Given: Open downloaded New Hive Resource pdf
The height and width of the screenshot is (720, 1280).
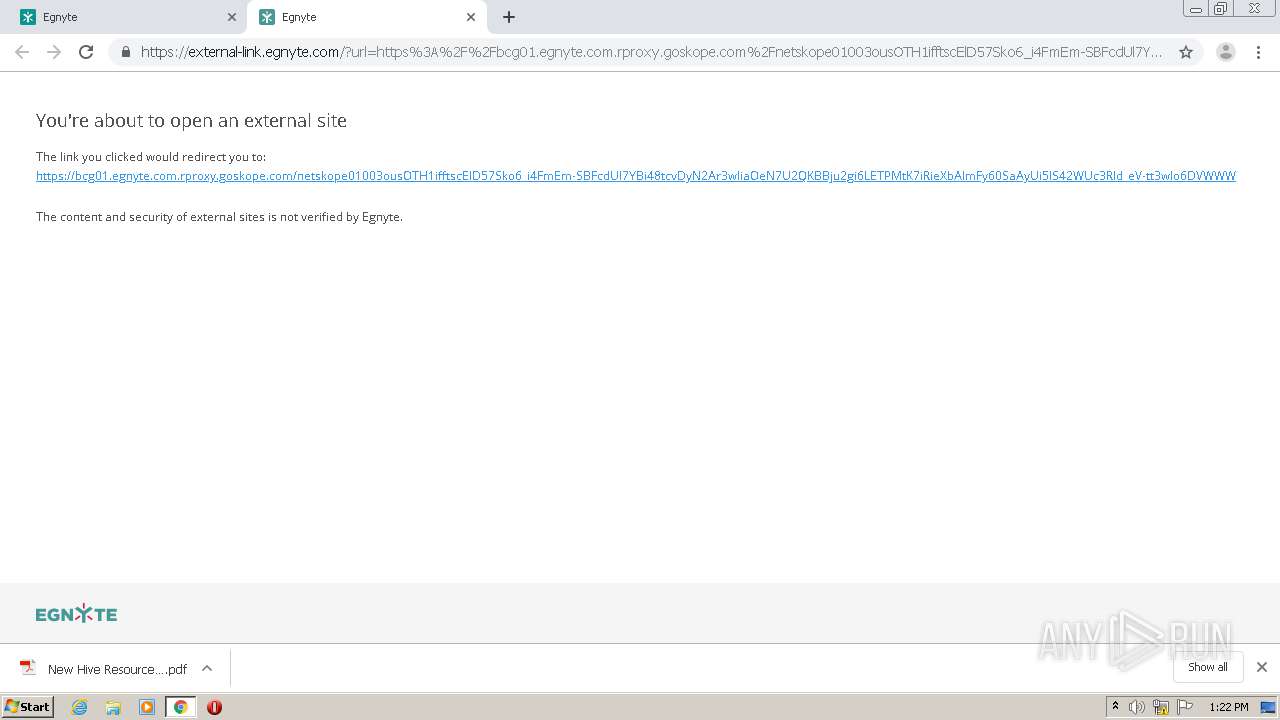Looking at the screenshot, I should click(x=104, y=669).
